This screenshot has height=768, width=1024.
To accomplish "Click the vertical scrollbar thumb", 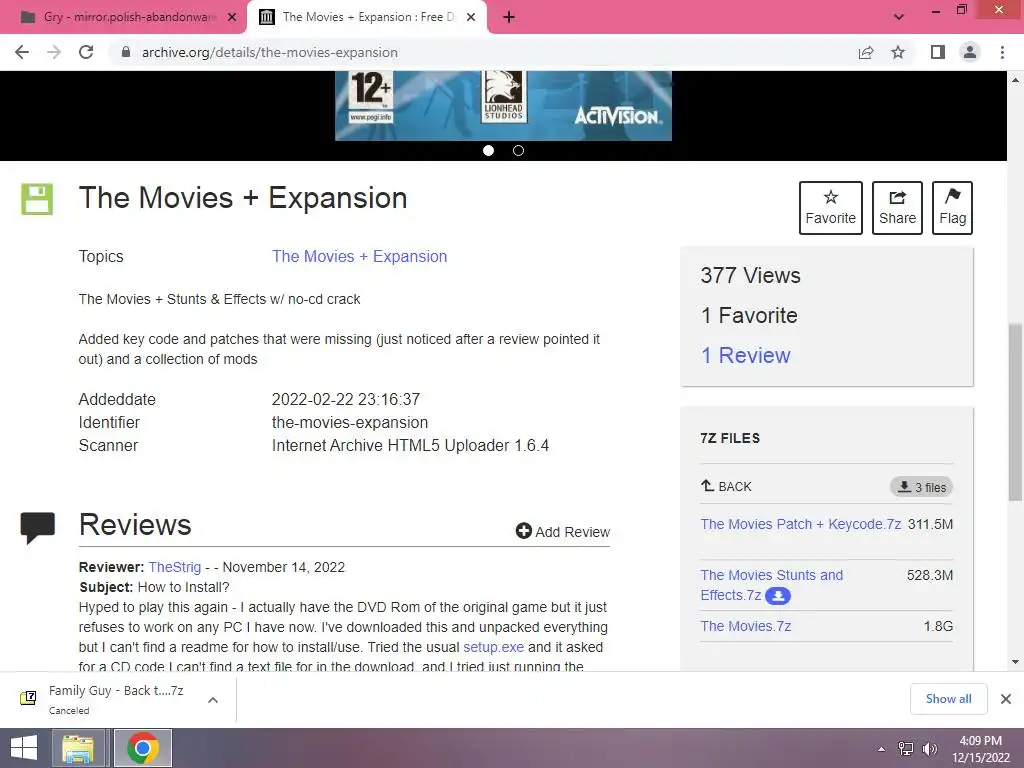I will point(1015,412).
